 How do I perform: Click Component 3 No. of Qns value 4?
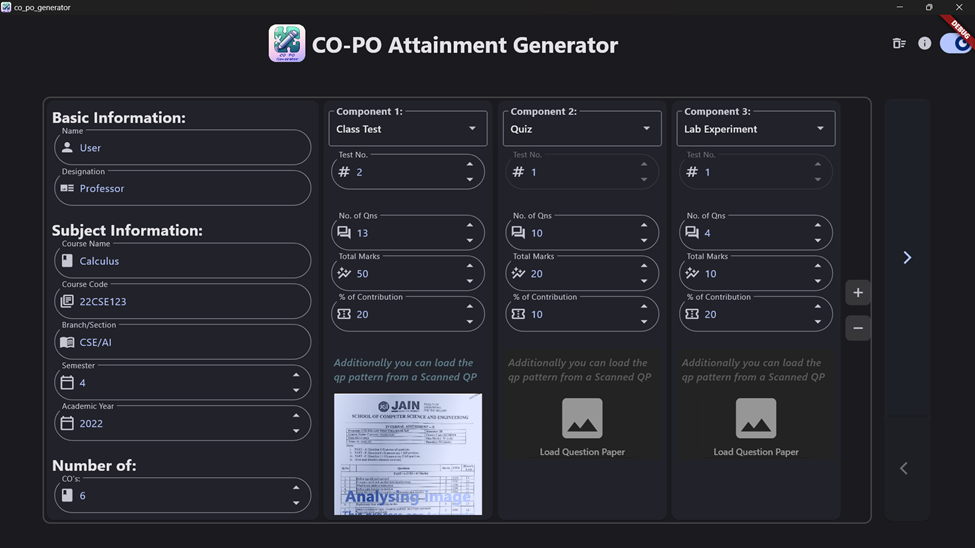point(707,233)
